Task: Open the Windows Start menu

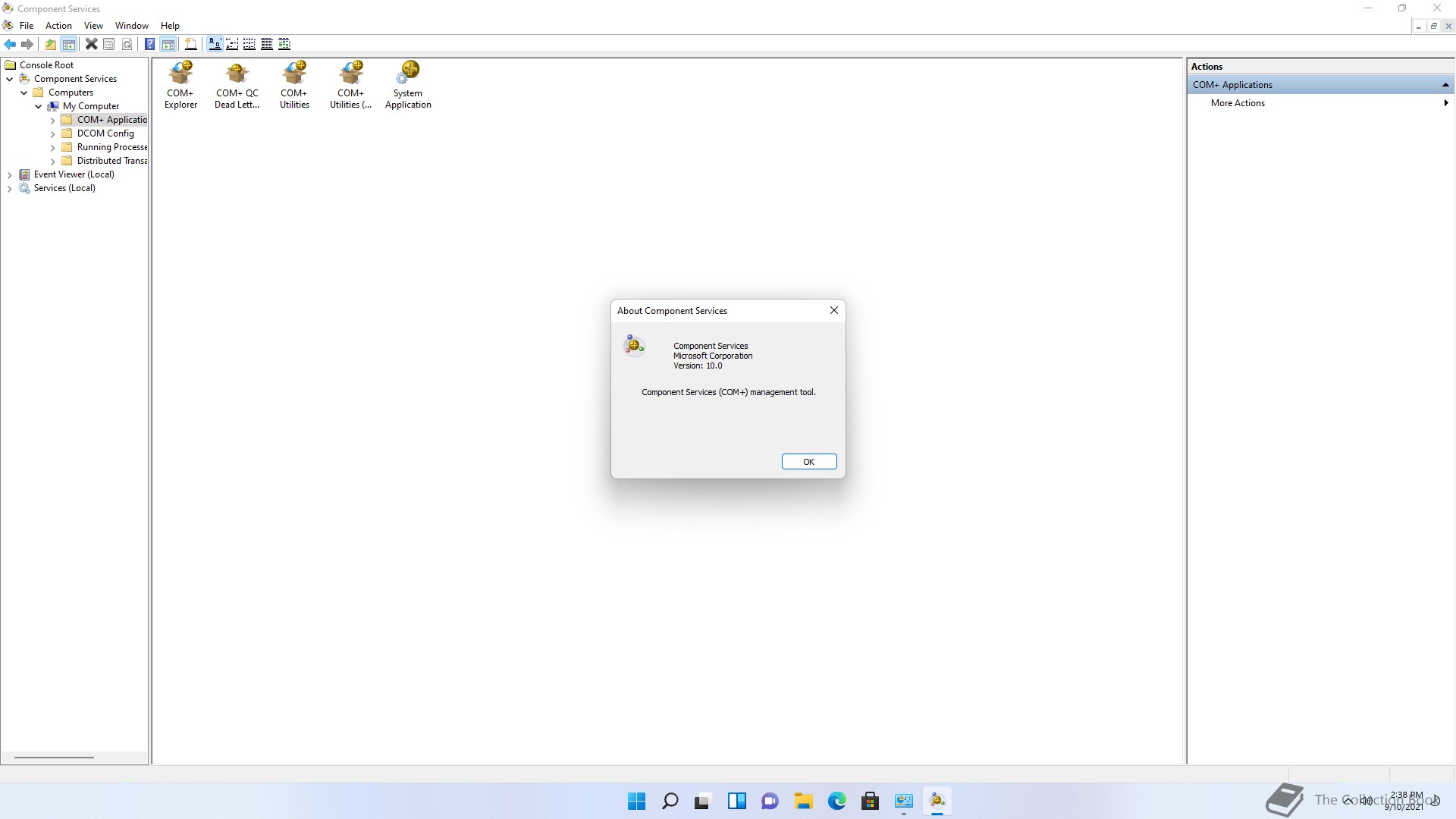Action: [636, 801]
